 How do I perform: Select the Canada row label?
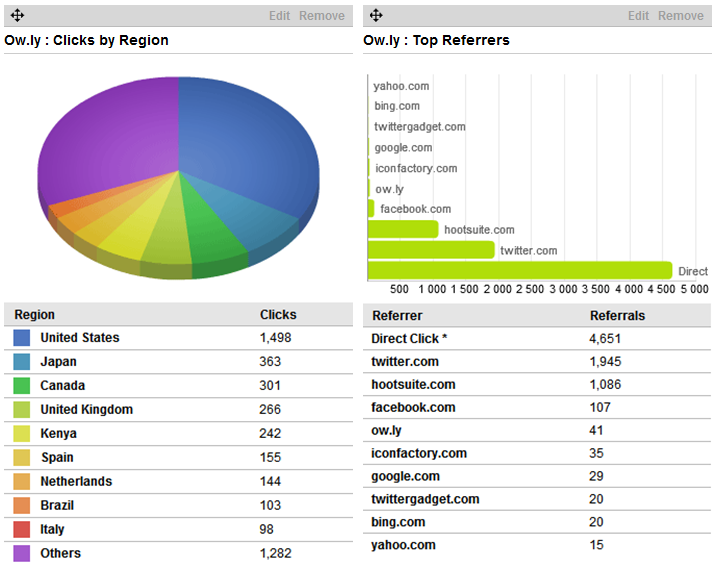click(63, 386)
